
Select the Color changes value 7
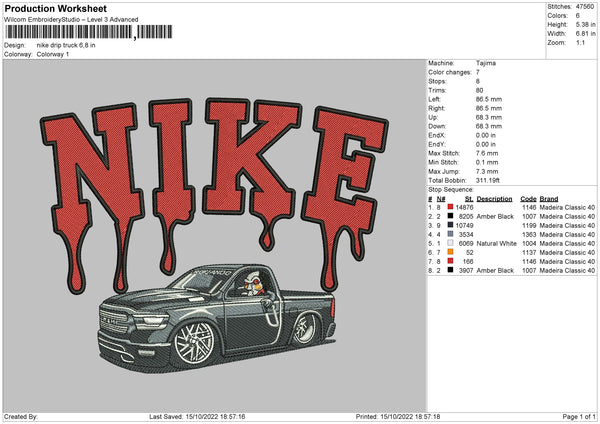(x=478, y=72)
